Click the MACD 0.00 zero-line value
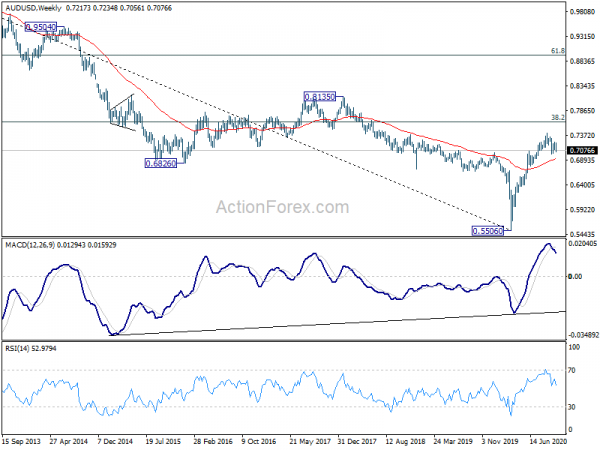The image size is (600, 450). point(576,276)
